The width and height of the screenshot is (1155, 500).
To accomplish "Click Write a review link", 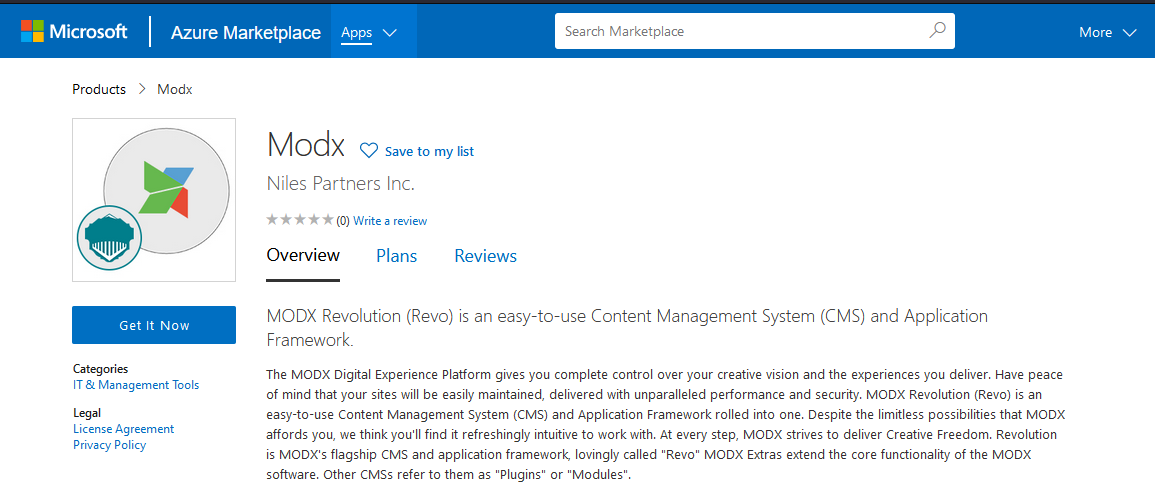I will click(x=390, y=221).
